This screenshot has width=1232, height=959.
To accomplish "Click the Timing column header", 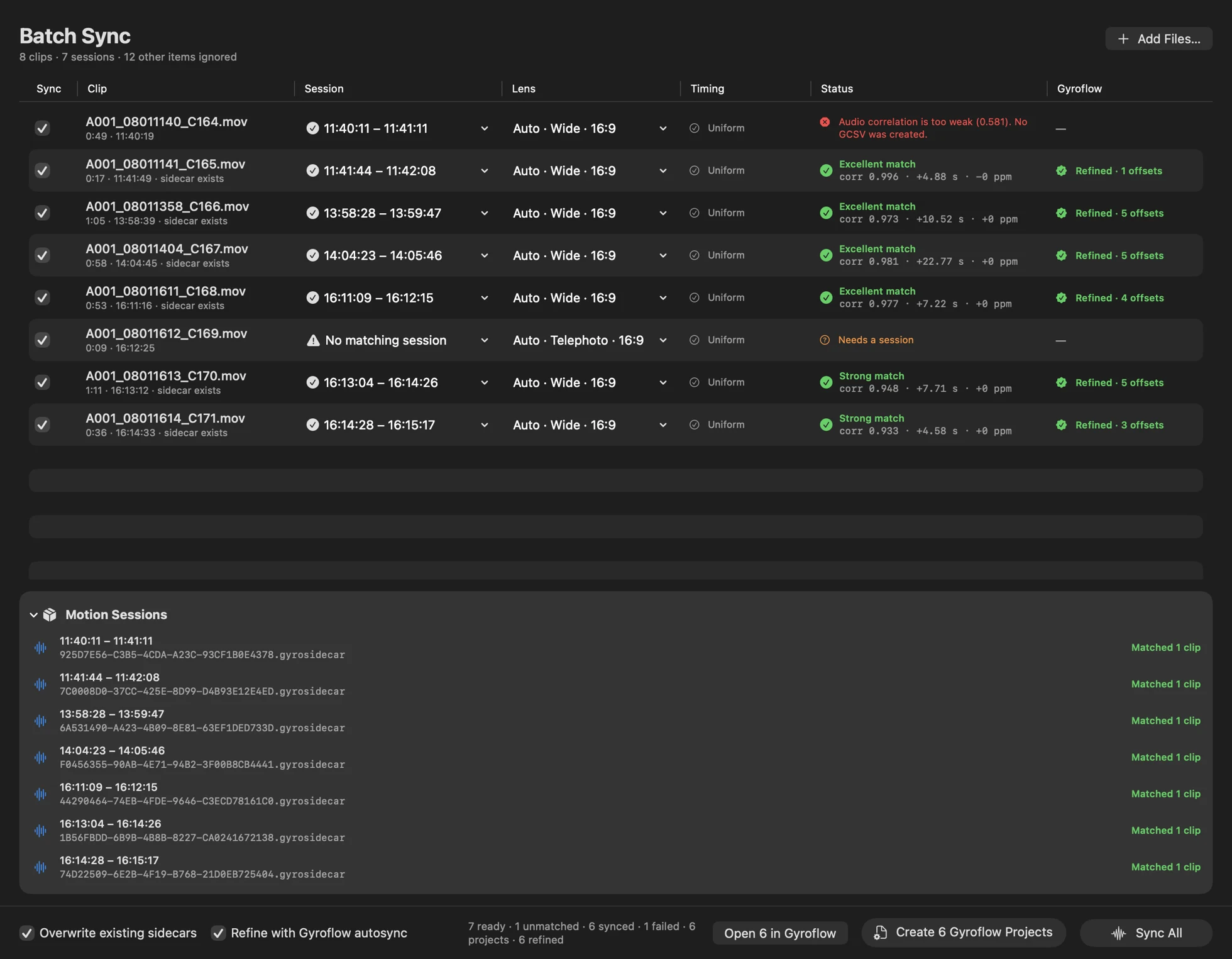I will [x=707, y=89].
